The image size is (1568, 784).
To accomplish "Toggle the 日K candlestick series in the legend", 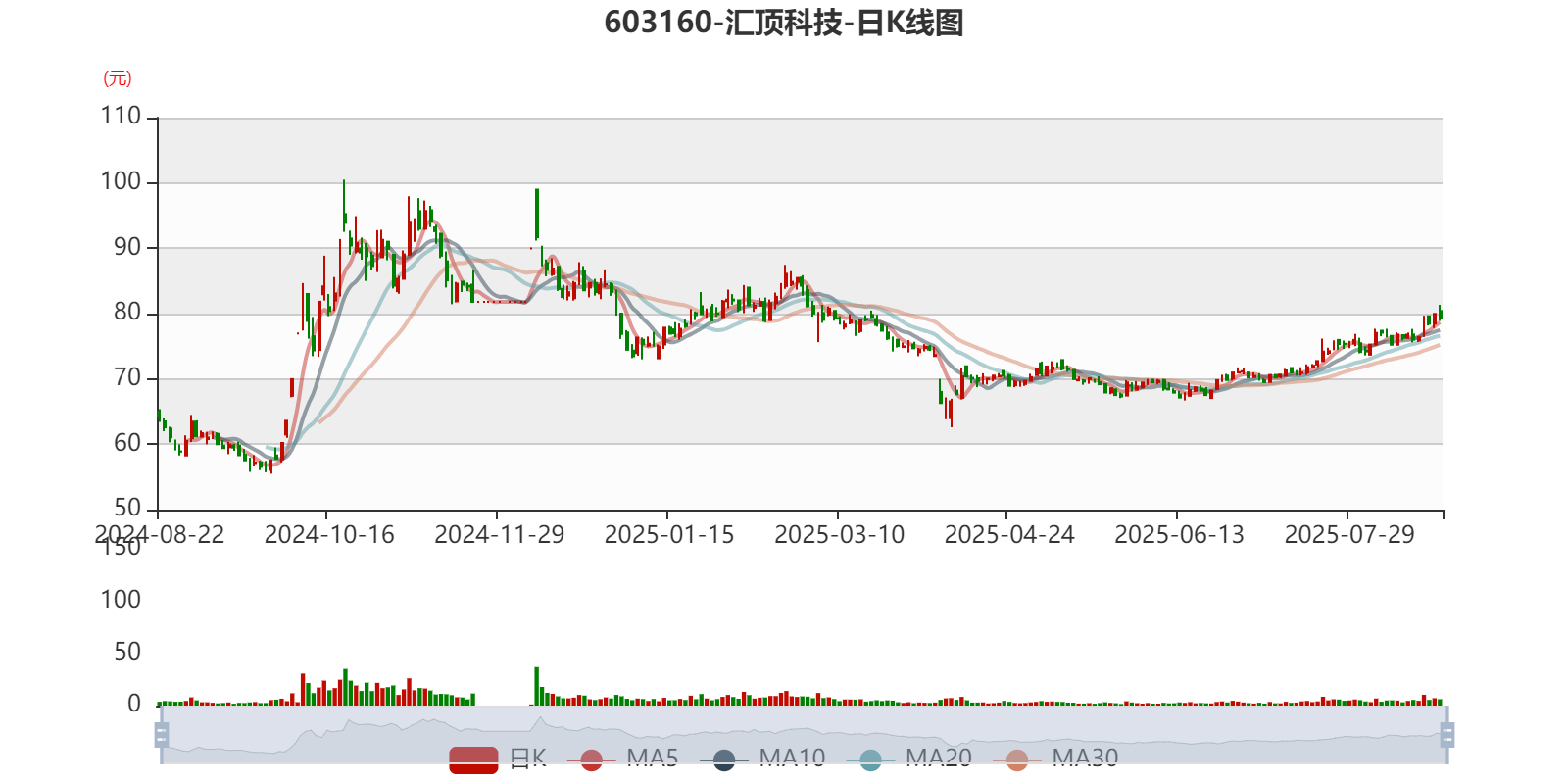I will [x=498, y=759].
